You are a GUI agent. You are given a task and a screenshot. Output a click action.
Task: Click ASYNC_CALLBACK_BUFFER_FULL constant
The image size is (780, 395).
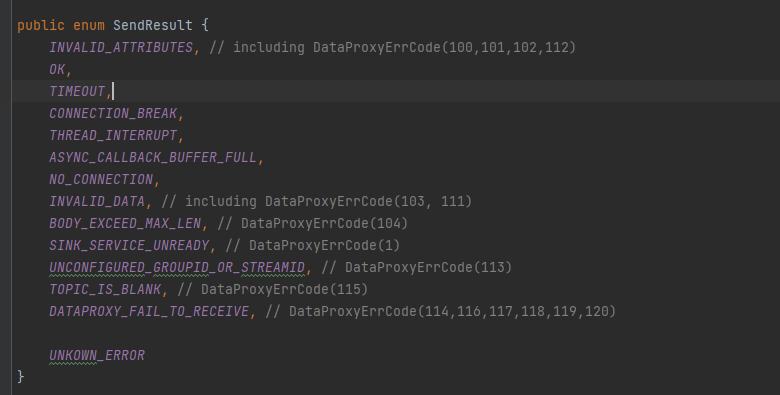pyautogui.click(x=153, y=157)
